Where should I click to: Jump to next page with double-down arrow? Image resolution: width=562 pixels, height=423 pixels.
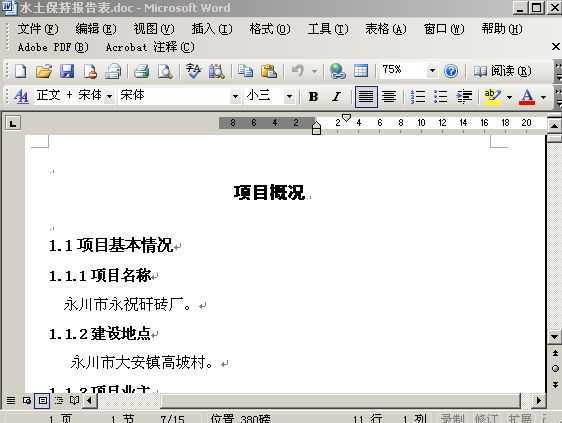pyautogui.click(x=555, y=385)
